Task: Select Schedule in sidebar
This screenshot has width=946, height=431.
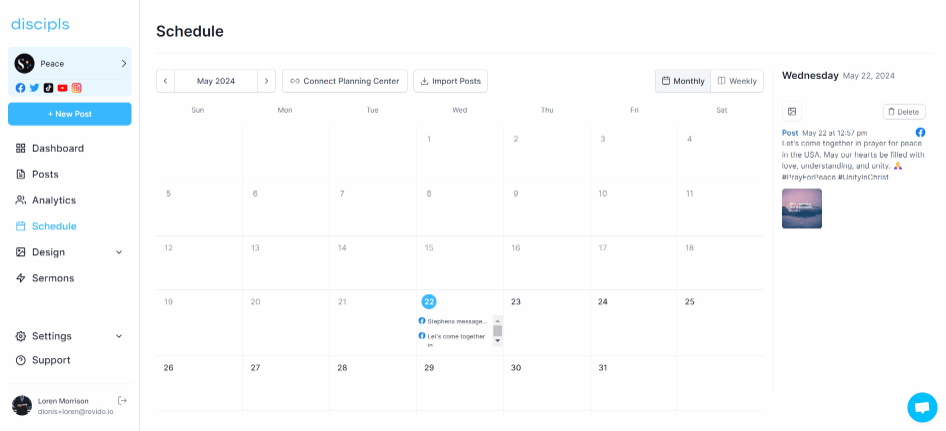Action: coord(54,226)
